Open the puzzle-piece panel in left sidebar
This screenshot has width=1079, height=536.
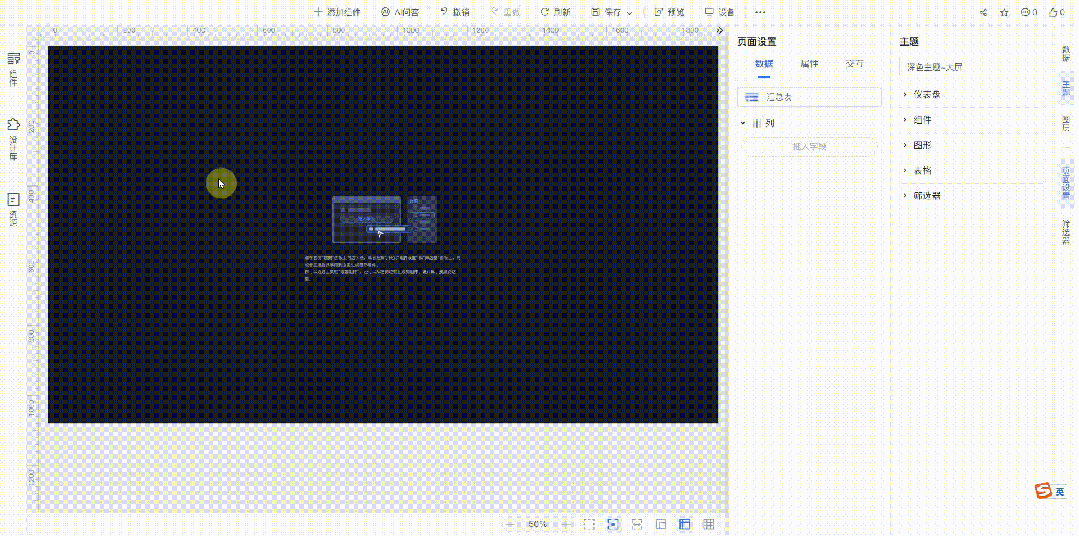[x=13, y=138]
